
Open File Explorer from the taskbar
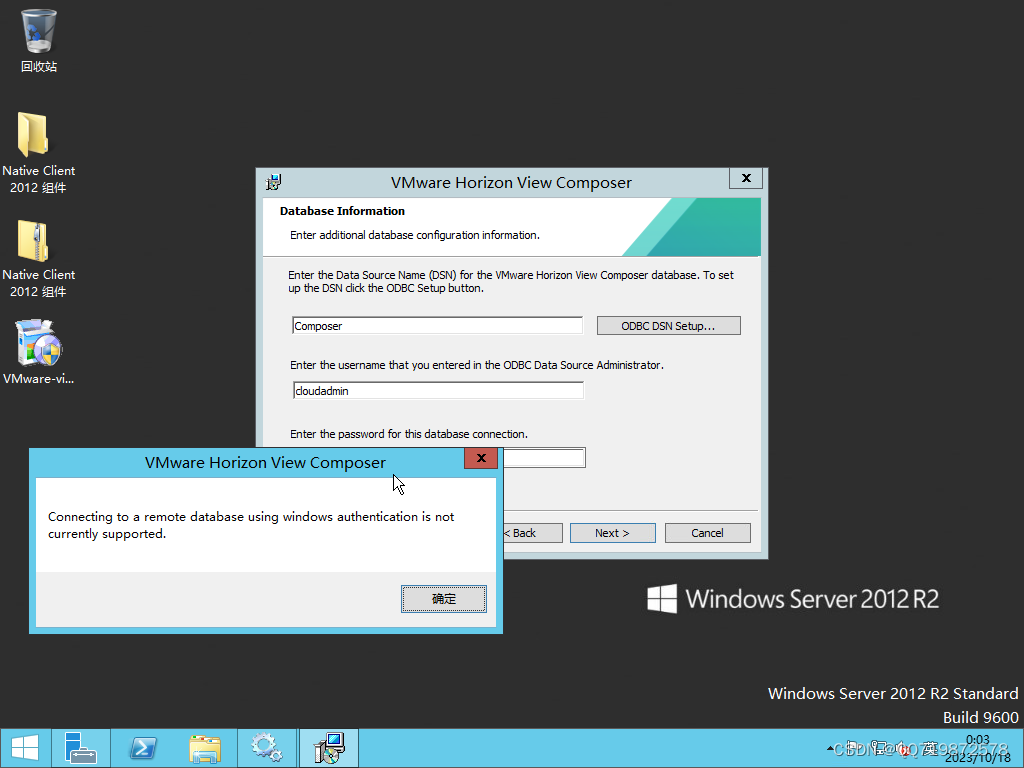pos(205,748)
